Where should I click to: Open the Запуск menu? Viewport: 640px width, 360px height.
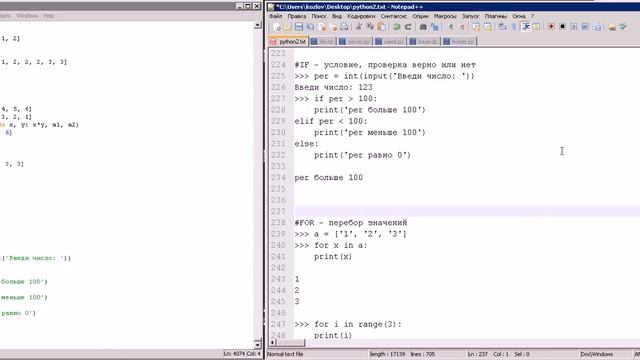tap(471, 16)
